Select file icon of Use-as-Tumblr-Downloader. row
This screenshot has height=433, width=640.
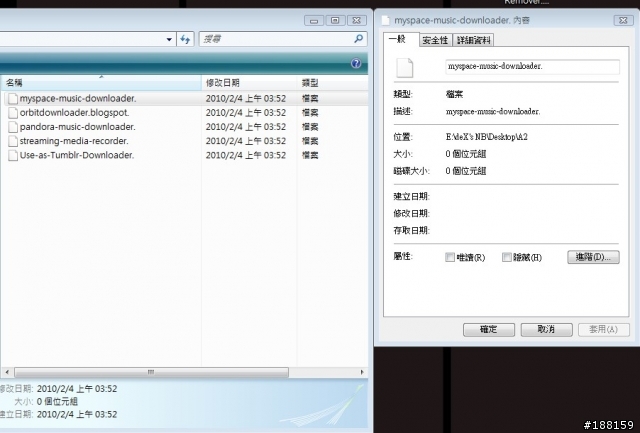point(13,155)
